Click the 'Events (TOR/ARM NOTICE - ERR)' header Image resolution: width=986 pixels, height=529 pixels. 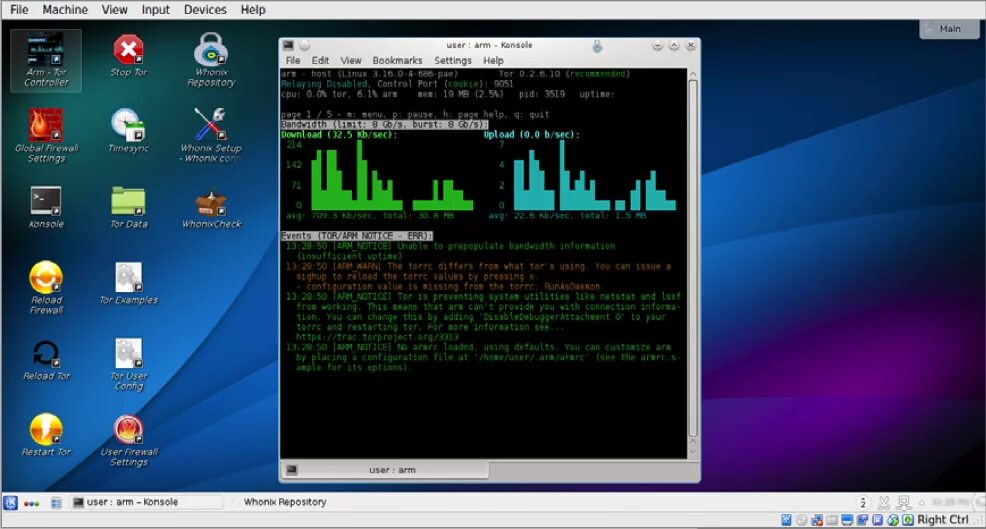coord(357,236)
